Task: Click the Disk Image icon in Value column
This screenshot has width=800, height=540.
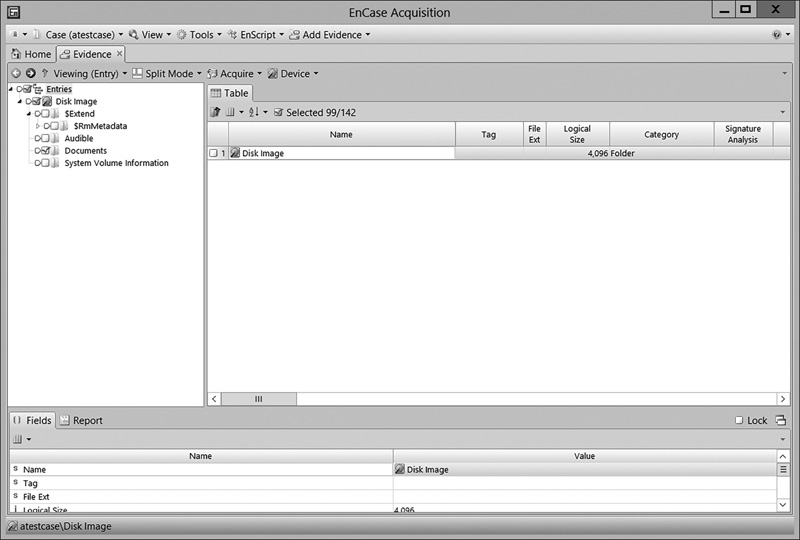Action: [x=400, y=469]
